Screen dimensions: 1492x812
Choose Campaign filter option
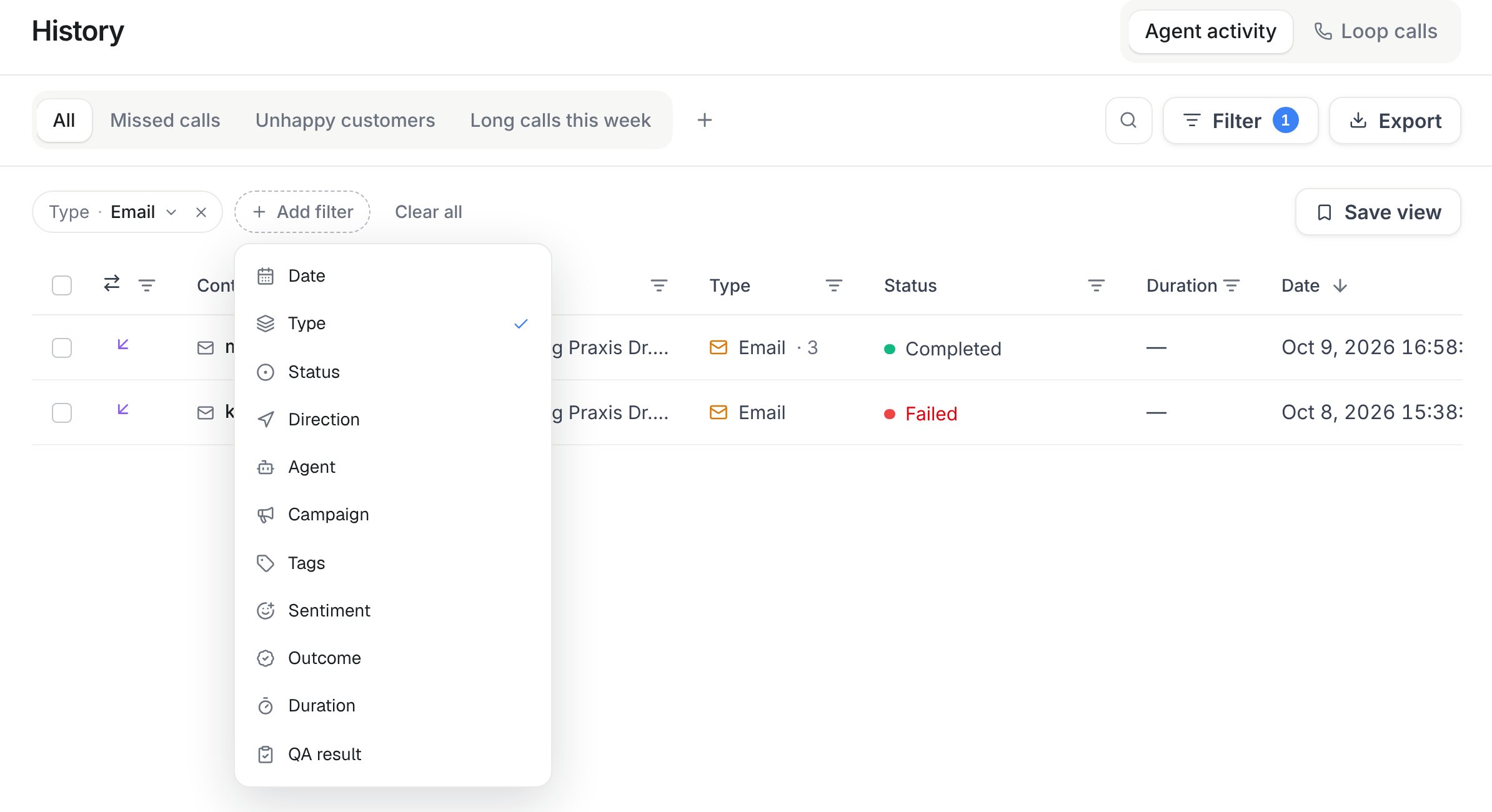[393, 515]
